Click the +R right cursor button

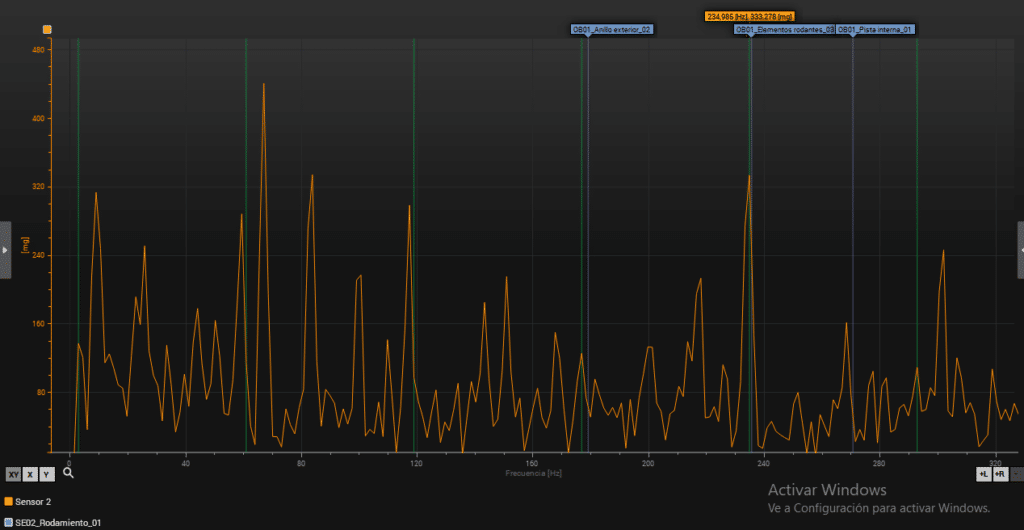tap(1000, 474)
